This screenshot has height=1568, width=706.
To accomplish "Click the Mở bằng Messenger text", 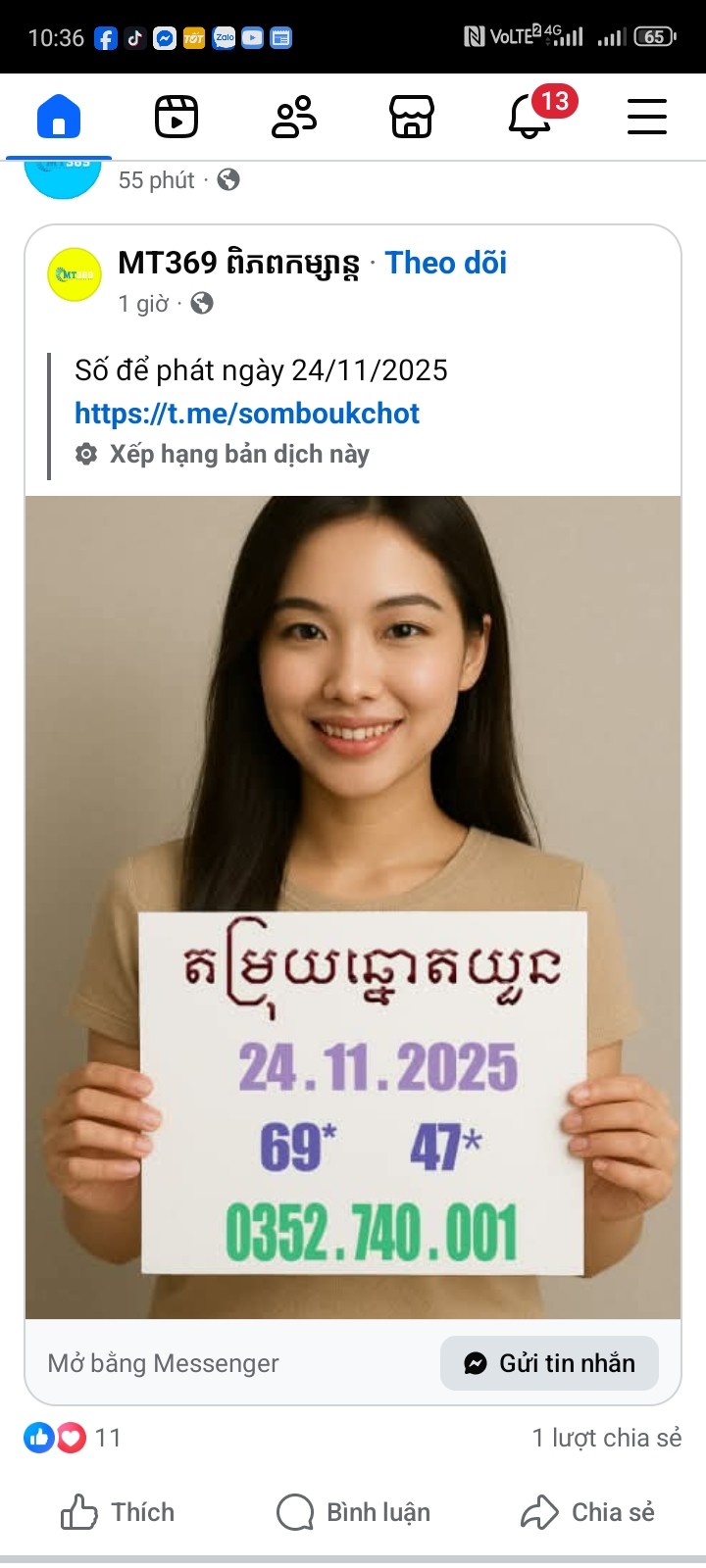I will click(x=164, y=1363).
